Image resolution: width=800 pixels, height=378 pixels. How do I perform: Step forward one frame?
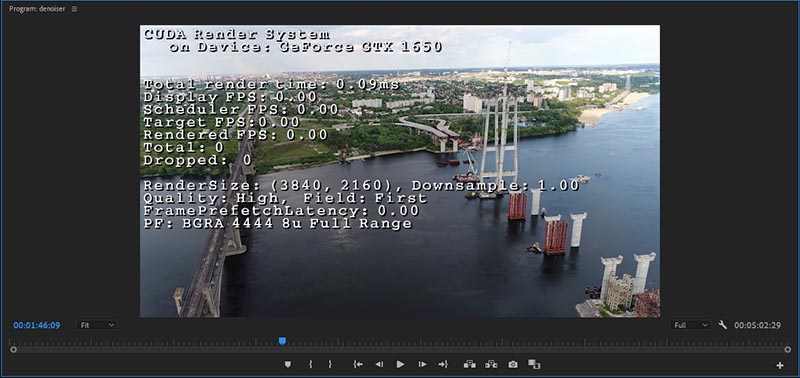pyautogui.click(x=422, y=364)
